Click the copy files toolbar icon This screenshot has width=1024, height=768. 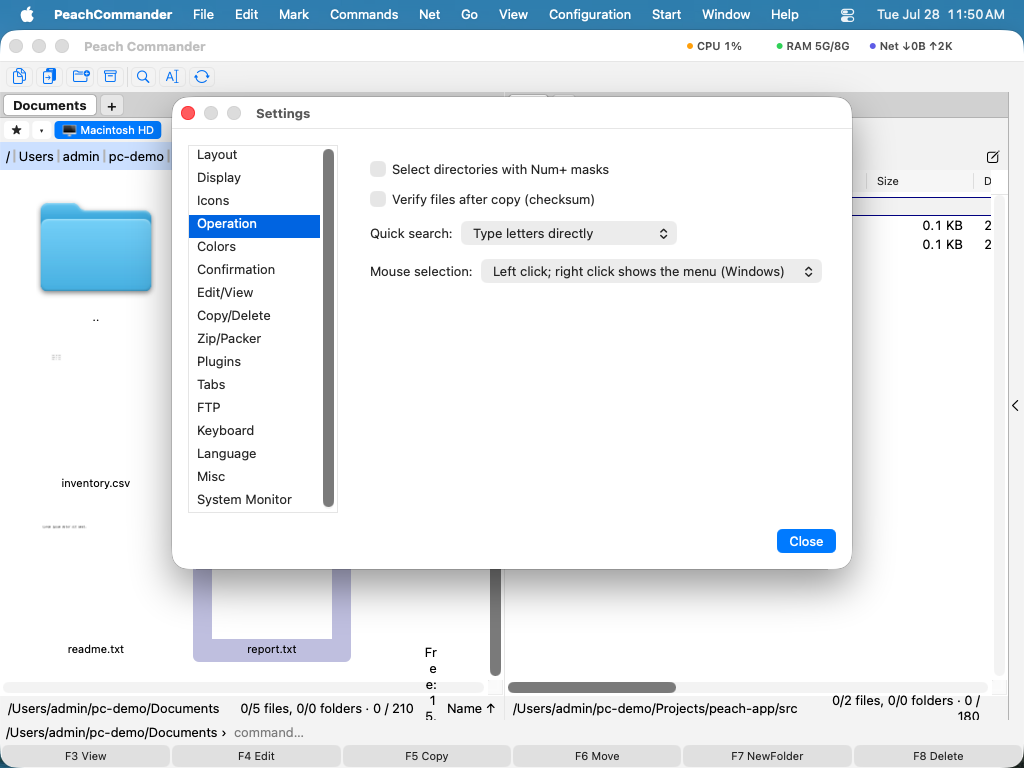pyautogui.click(x=20, y=76)
